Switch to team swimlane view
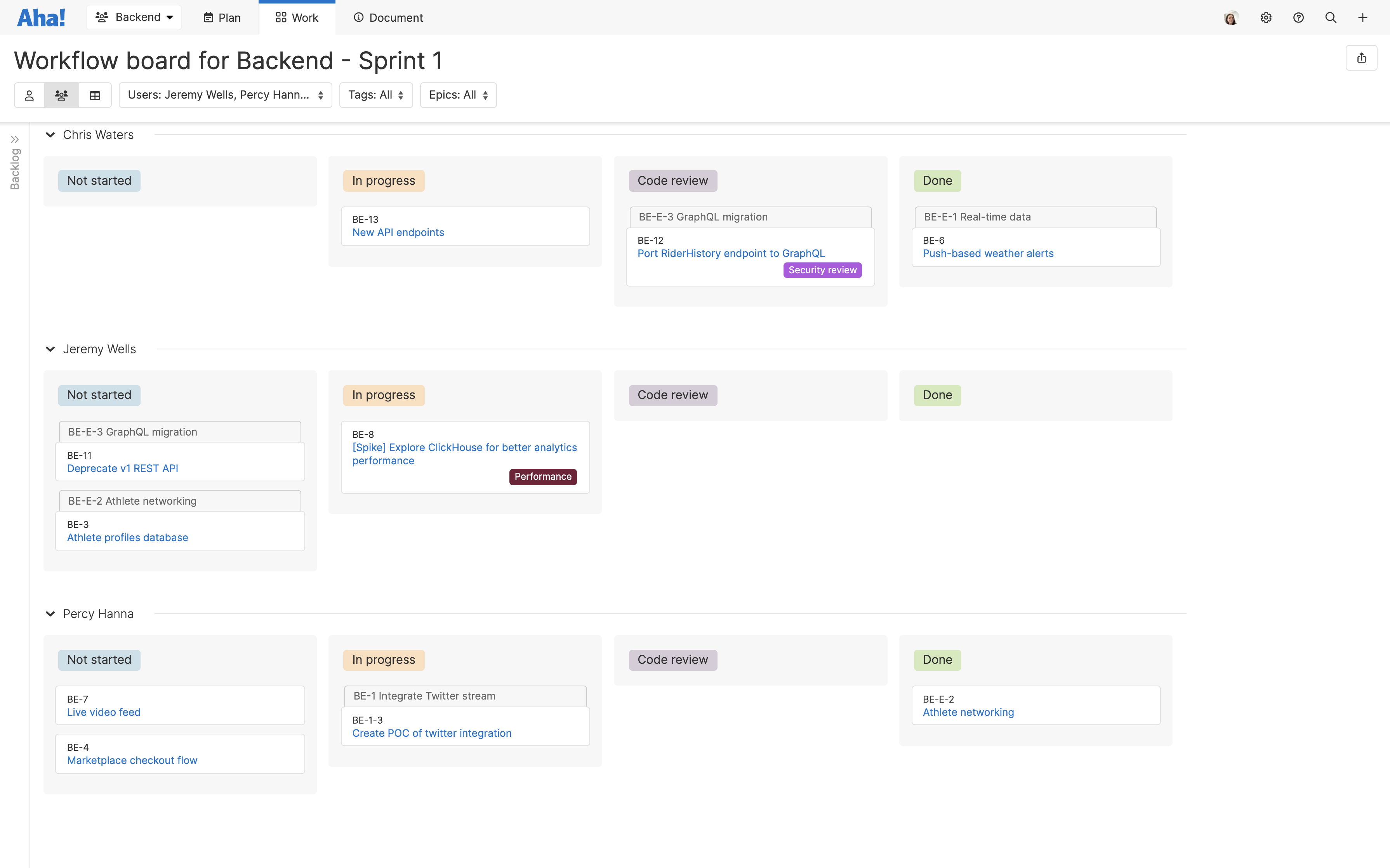This screenshot has height=868, width=1390. pos(61,95)
